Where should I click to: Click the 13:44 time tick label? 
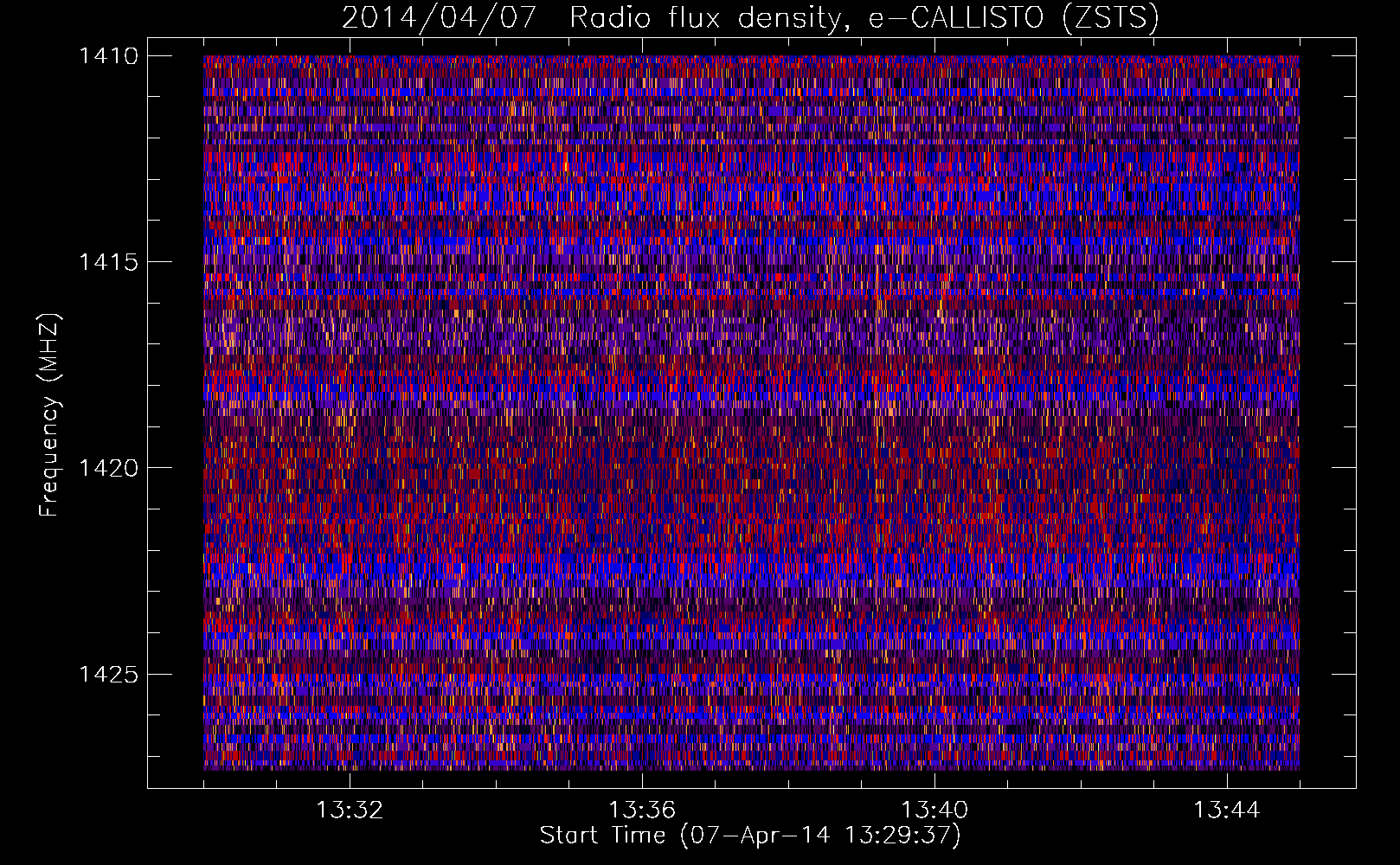[1227, 811]
